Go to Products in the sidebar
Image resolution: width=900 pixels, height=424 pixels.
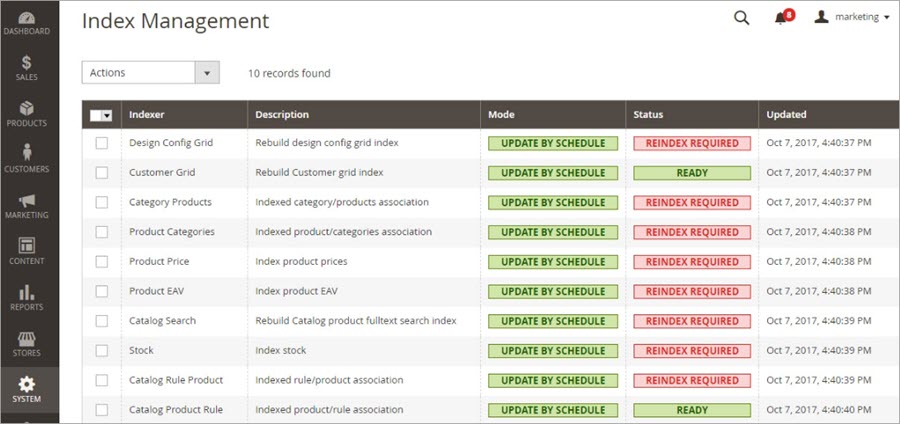pyautogui.click(x=27, y=113)
